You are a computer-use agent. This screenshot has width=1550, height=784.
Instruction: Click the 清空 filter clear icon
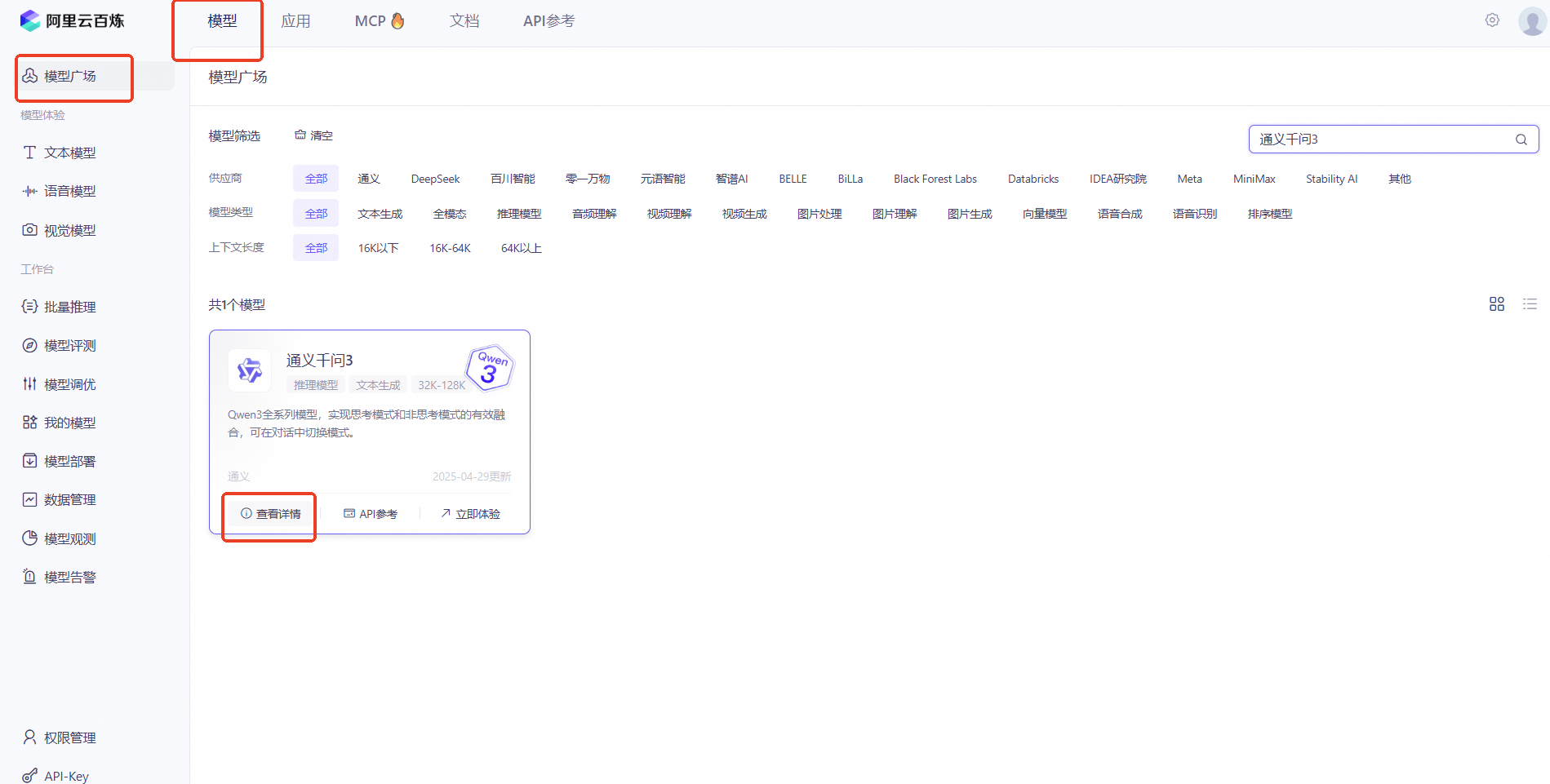300,135
